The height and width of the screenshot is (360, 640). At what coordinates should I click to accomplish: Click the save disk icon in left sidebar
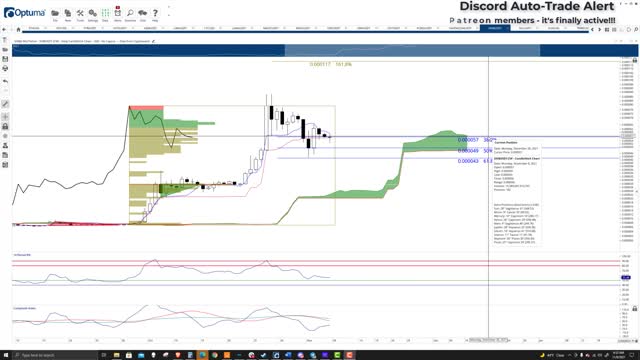(x=5, y=59)
